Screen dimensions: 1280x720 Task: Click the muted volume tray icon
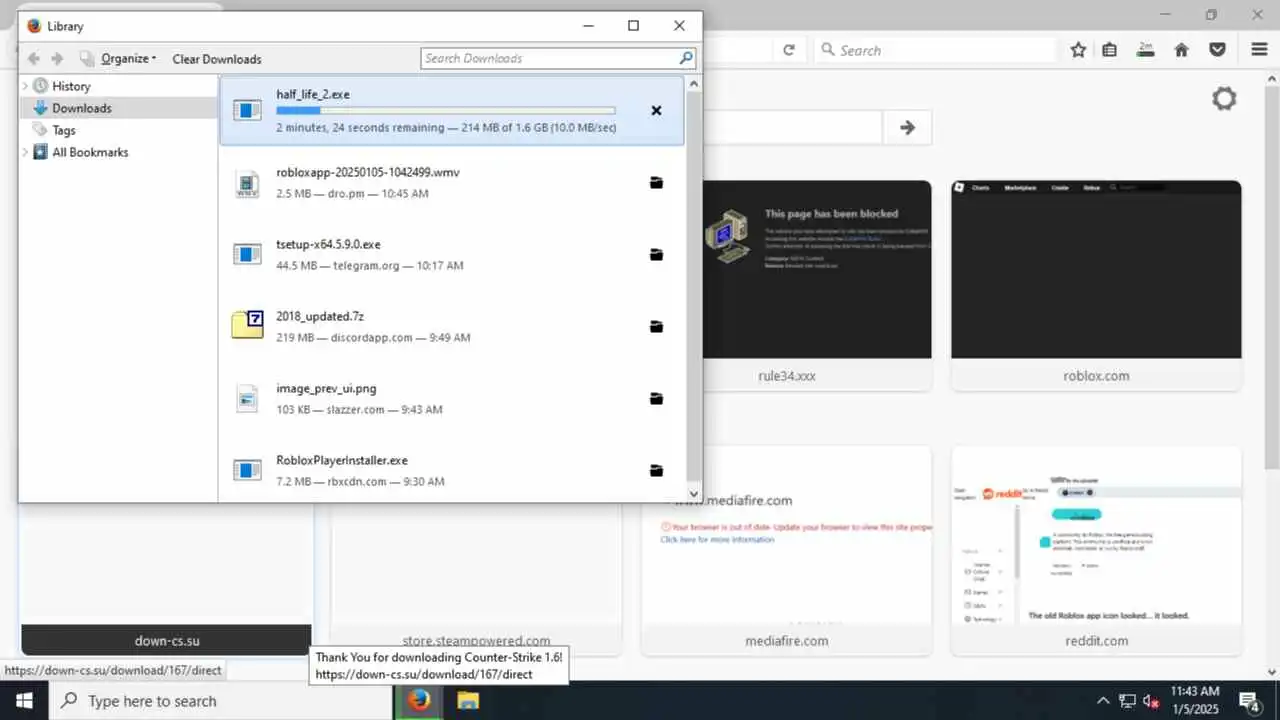click(1152, 701)
